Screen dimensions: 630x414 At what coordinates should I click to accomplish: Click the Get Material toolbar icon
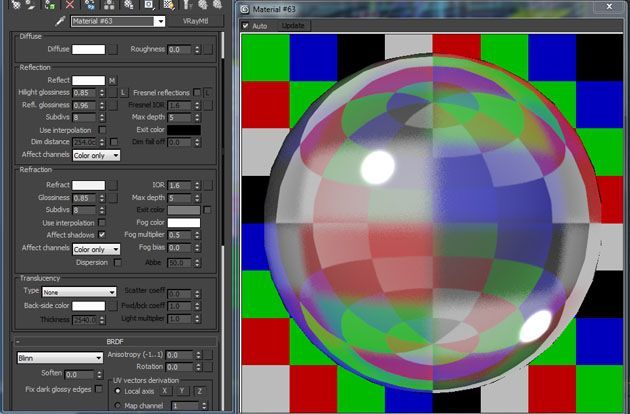click(x=15, y=4)
